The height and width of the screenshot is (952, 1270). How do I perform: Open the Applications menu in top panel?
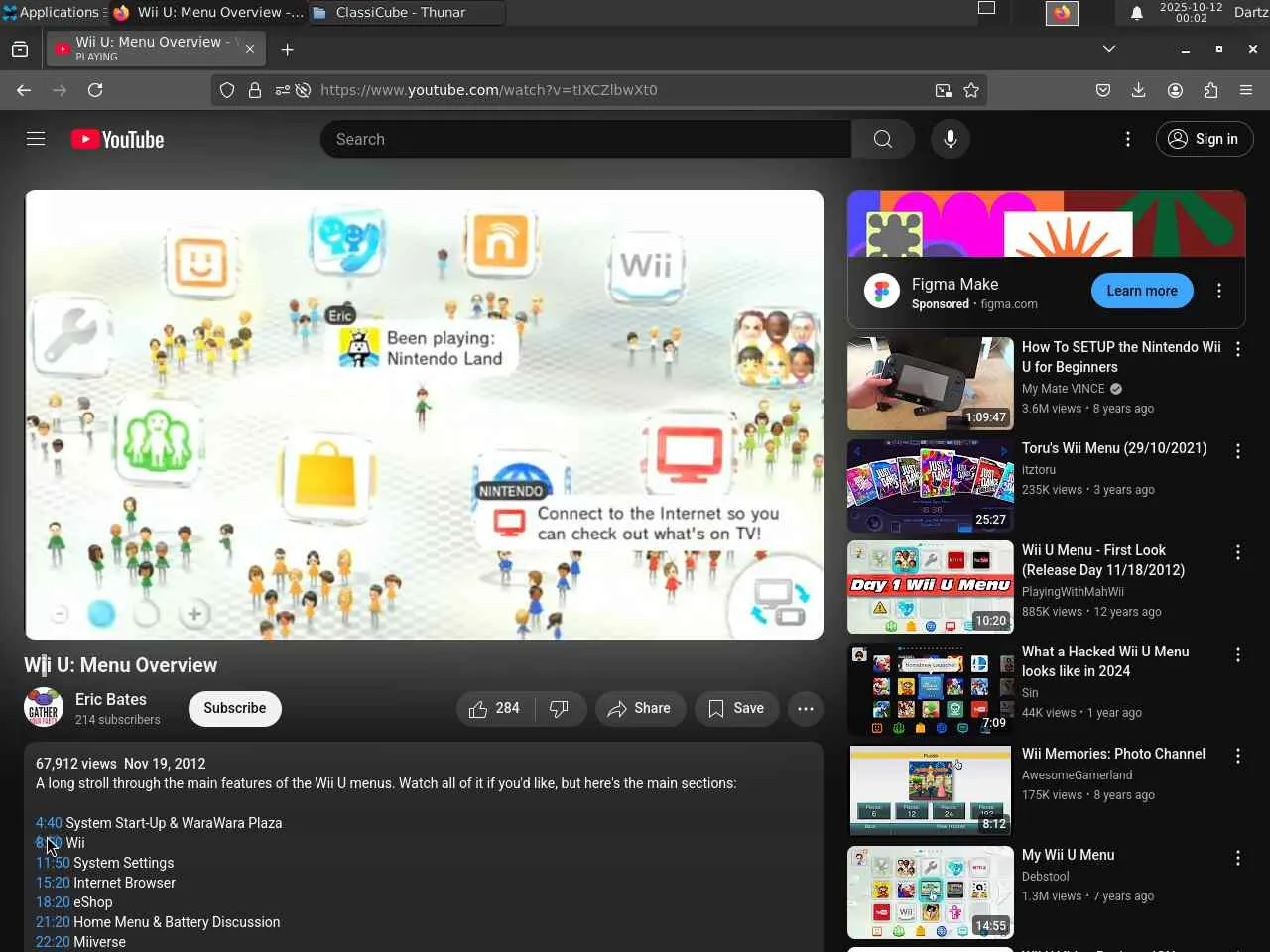(52, 12)
